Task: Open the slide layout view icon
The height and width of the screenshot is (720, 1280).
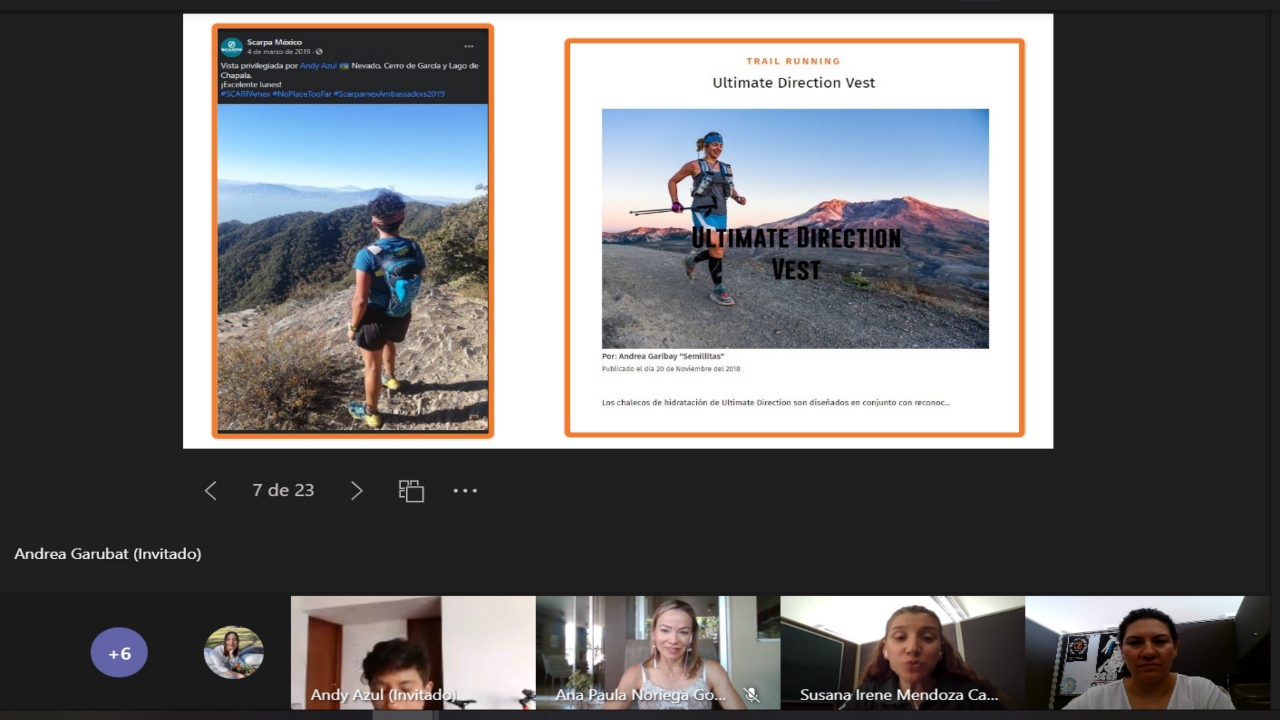Action: click(411, 490)
